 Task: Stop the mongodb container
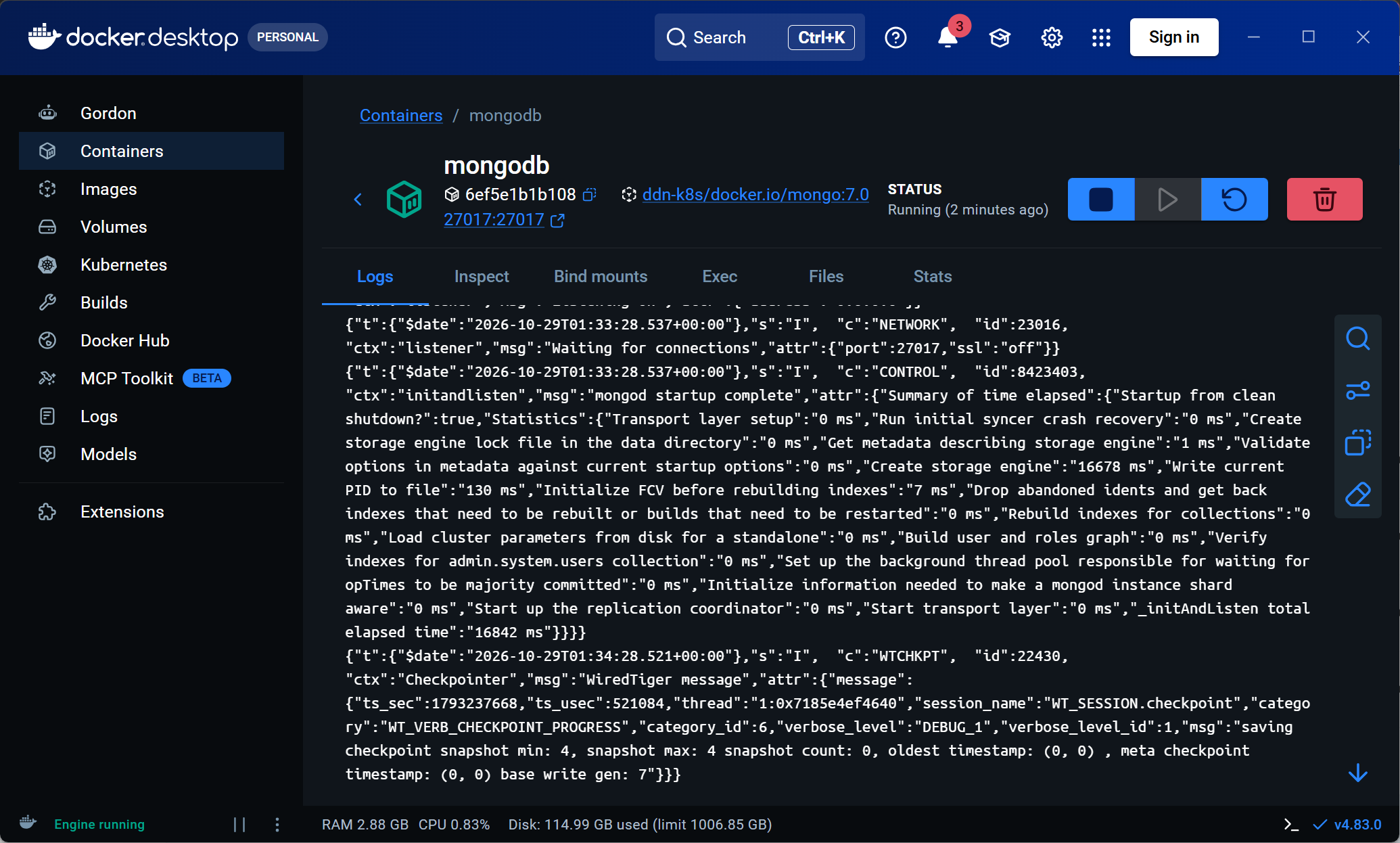coord(1101,200)
